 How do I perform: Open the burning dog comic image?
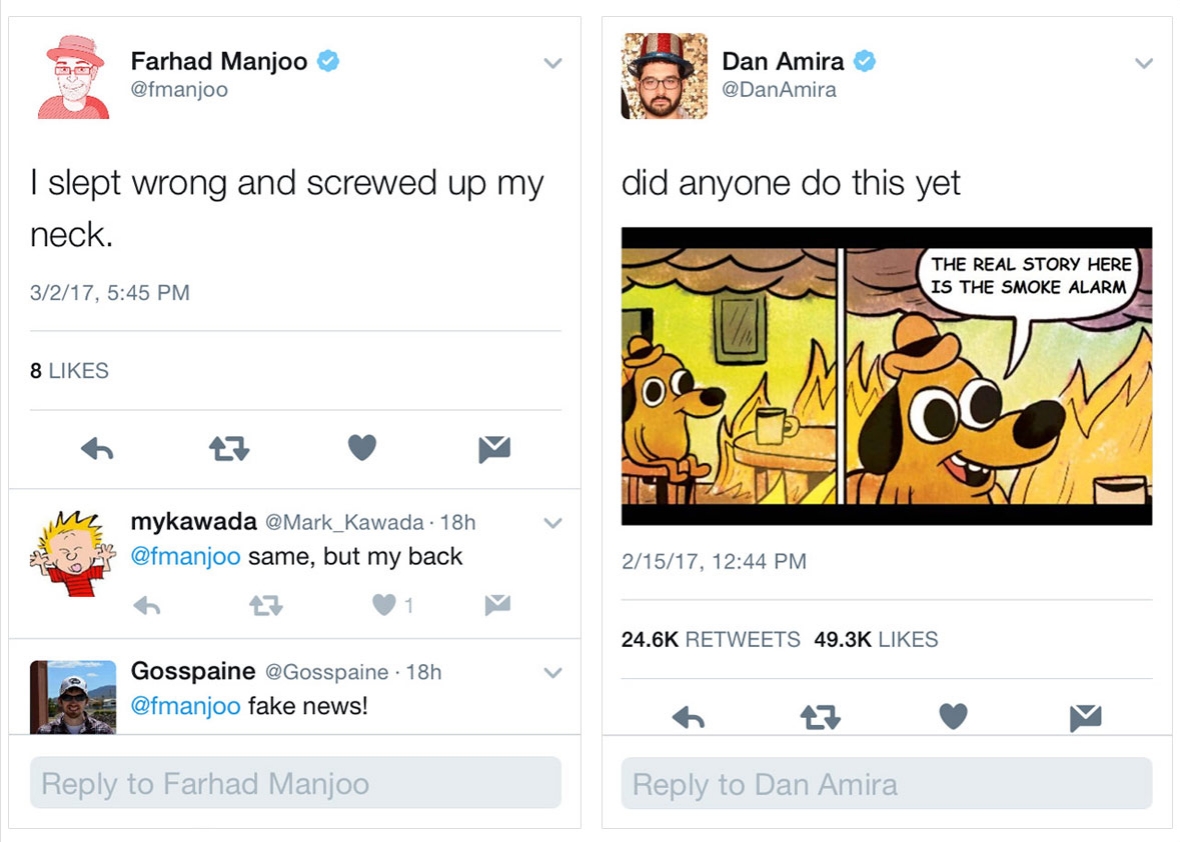886,376
